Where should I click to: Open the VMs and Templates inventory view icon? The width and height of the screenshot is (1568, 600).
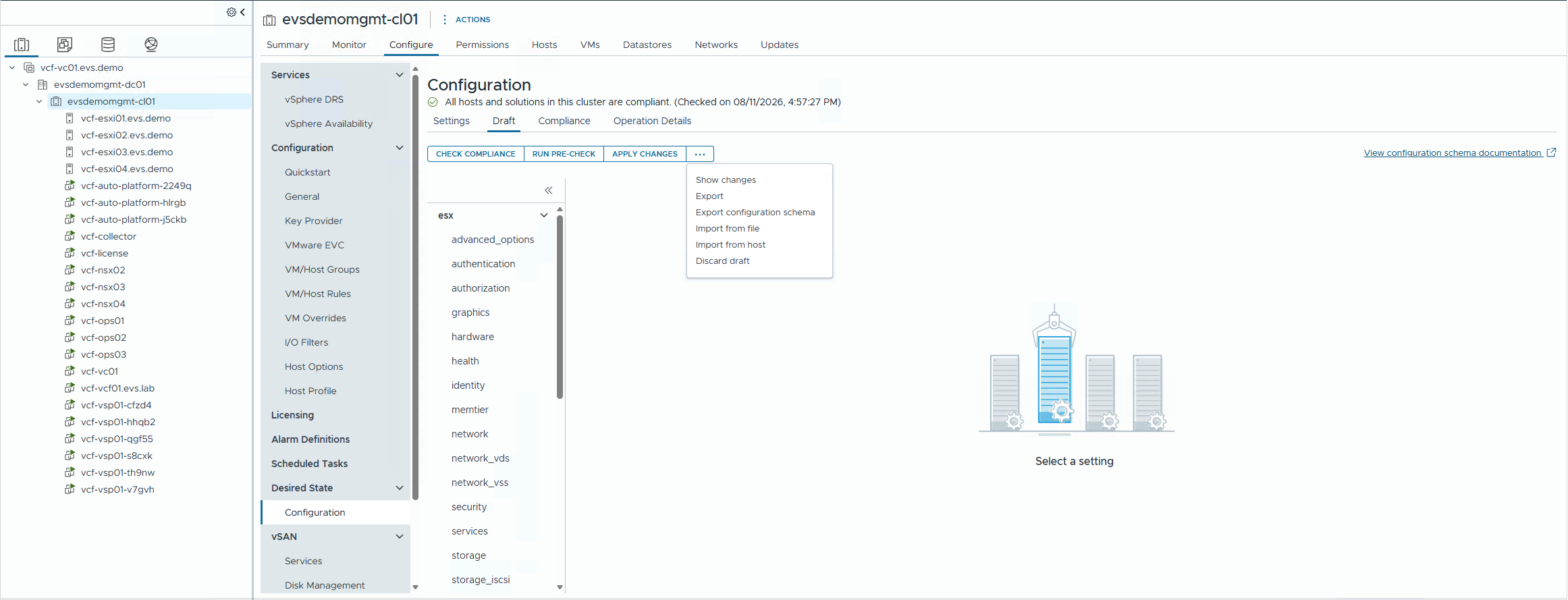coord(65,45)
